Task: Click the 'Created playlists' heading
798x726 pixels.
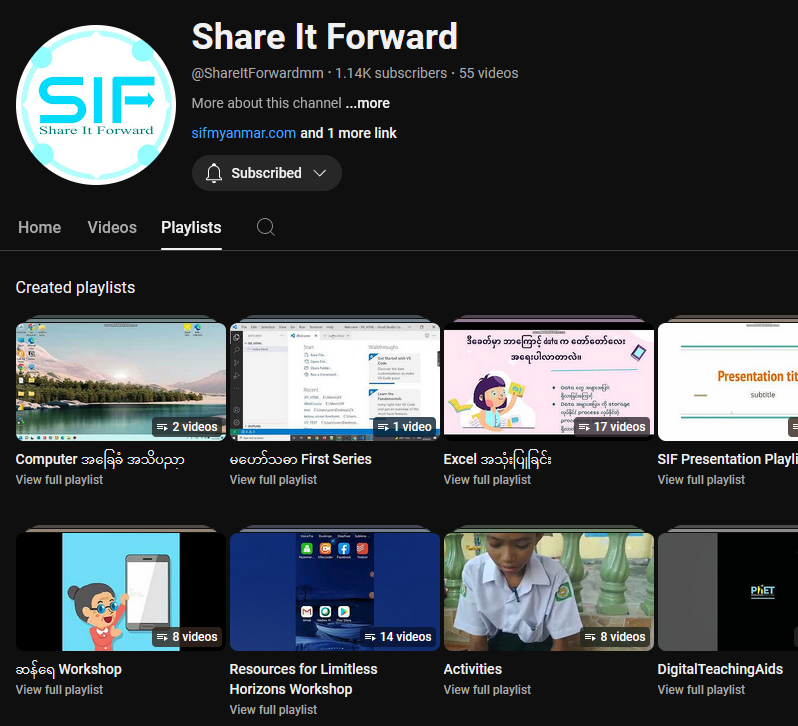Action: [75, 287]
